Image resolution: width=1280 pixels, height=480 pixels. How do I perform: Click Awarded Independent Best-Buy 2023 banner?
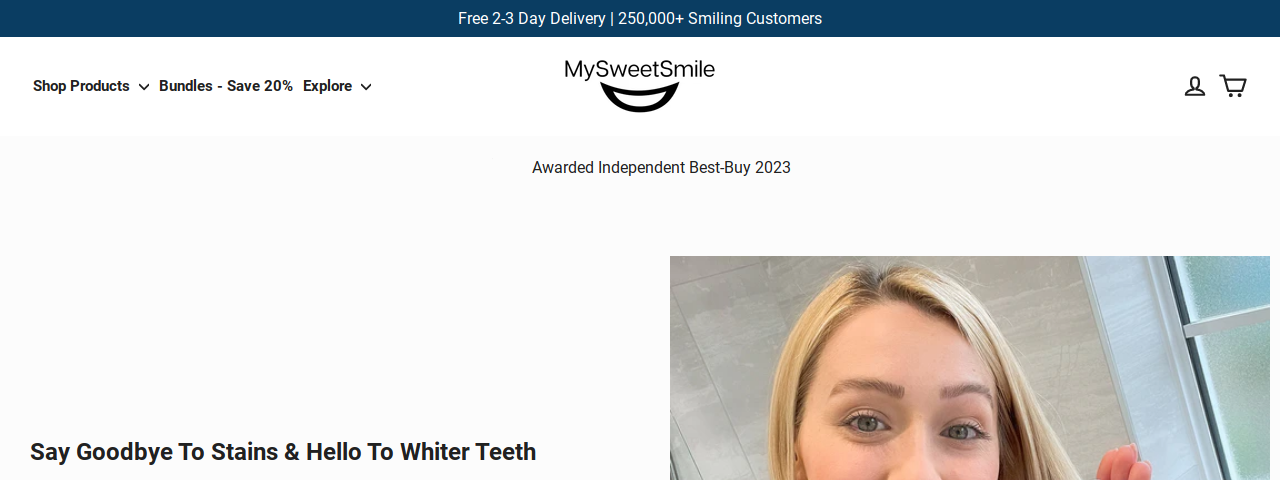(661, 167)
